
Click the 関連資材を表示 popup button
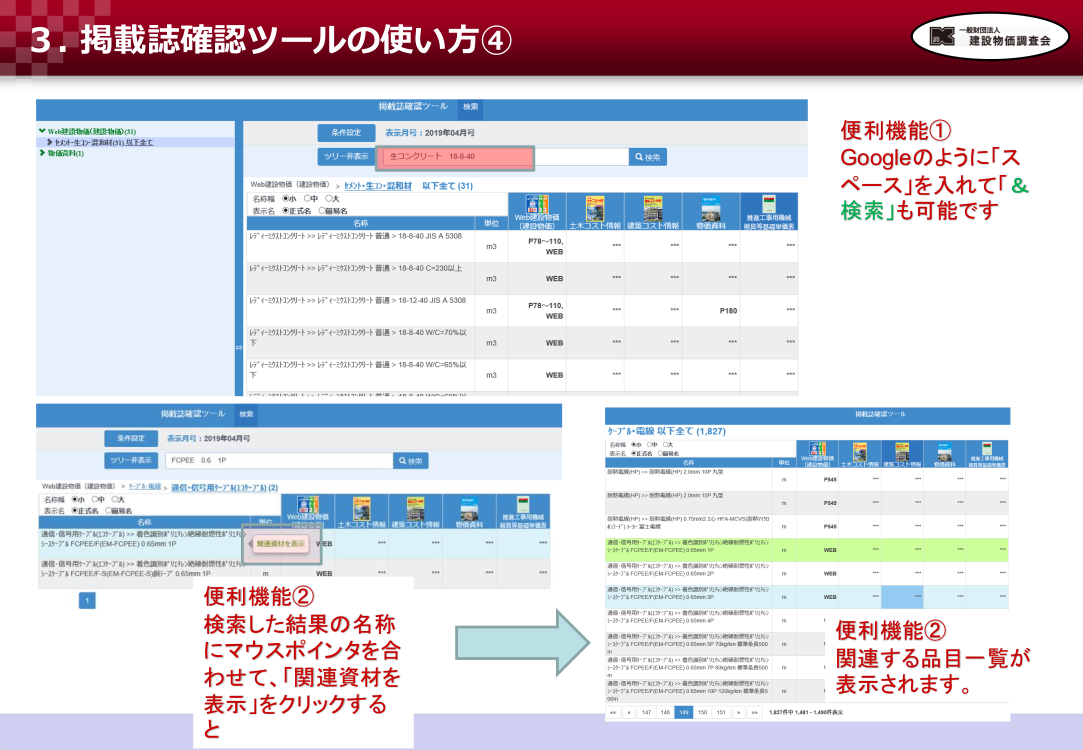[x=280, y=544]
